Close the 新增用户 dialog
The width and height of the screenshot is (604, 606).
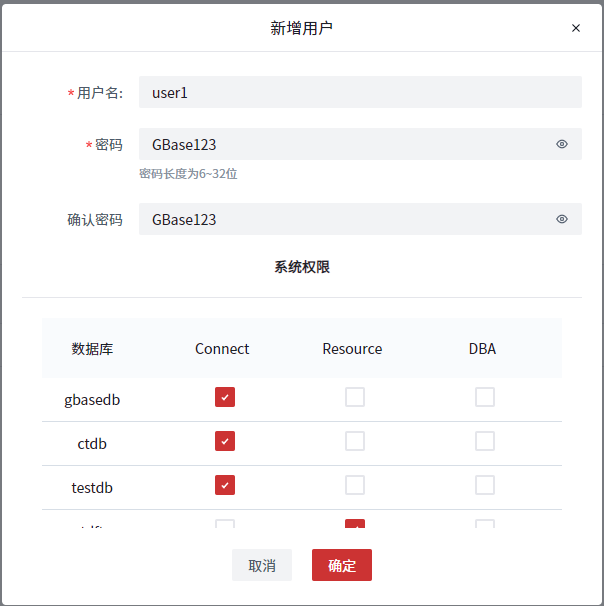(575, 28)
